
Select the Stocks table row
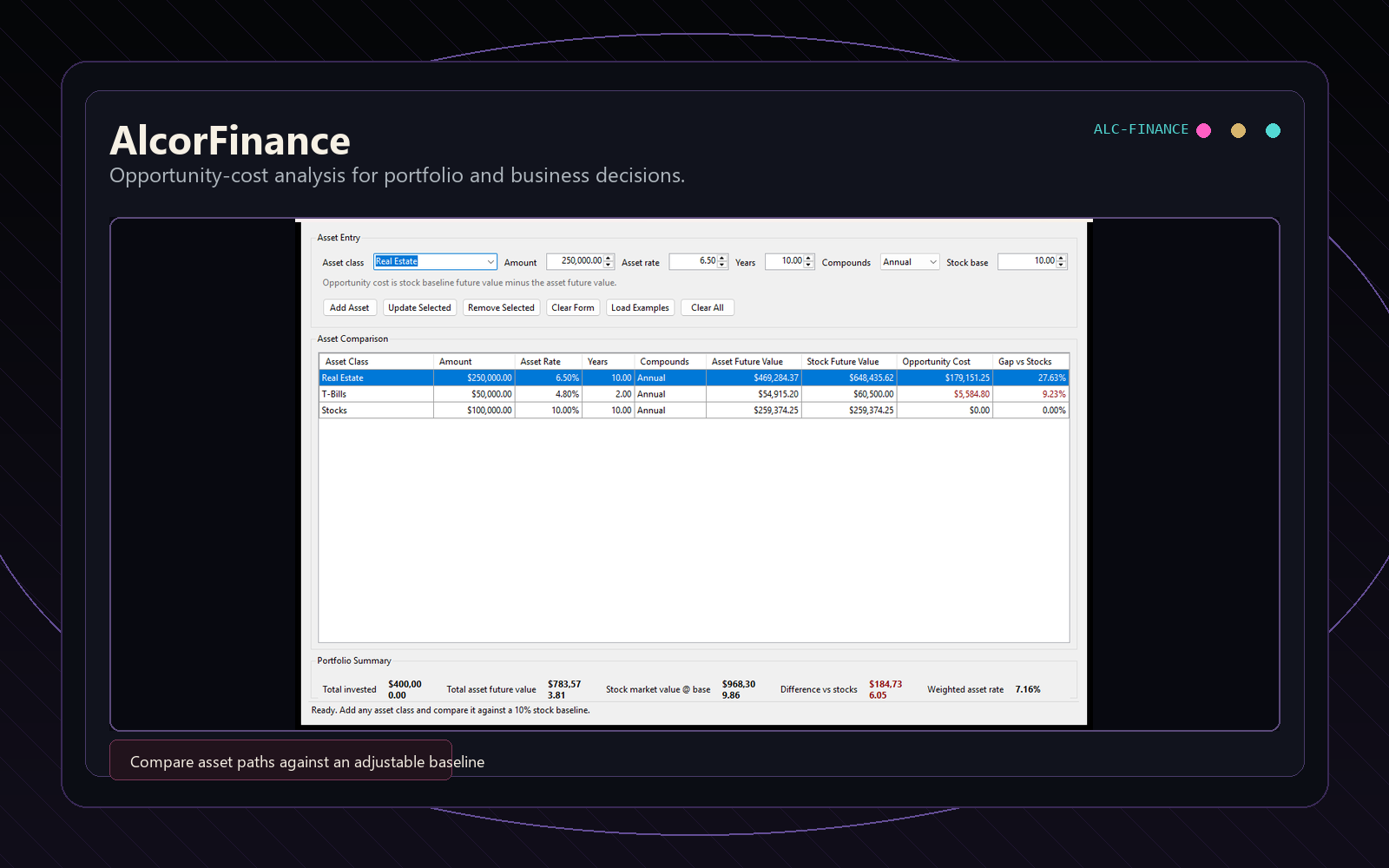(x=694, y=411)
